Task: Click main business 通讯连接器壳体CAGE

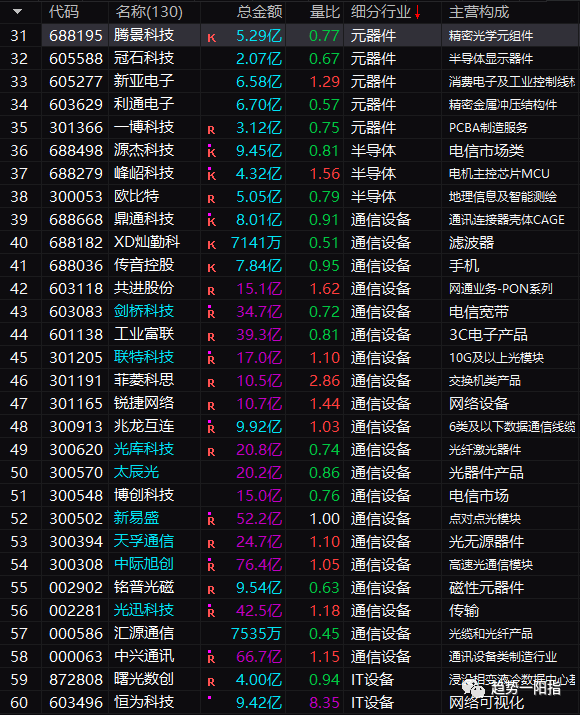Action: (507, 220)
